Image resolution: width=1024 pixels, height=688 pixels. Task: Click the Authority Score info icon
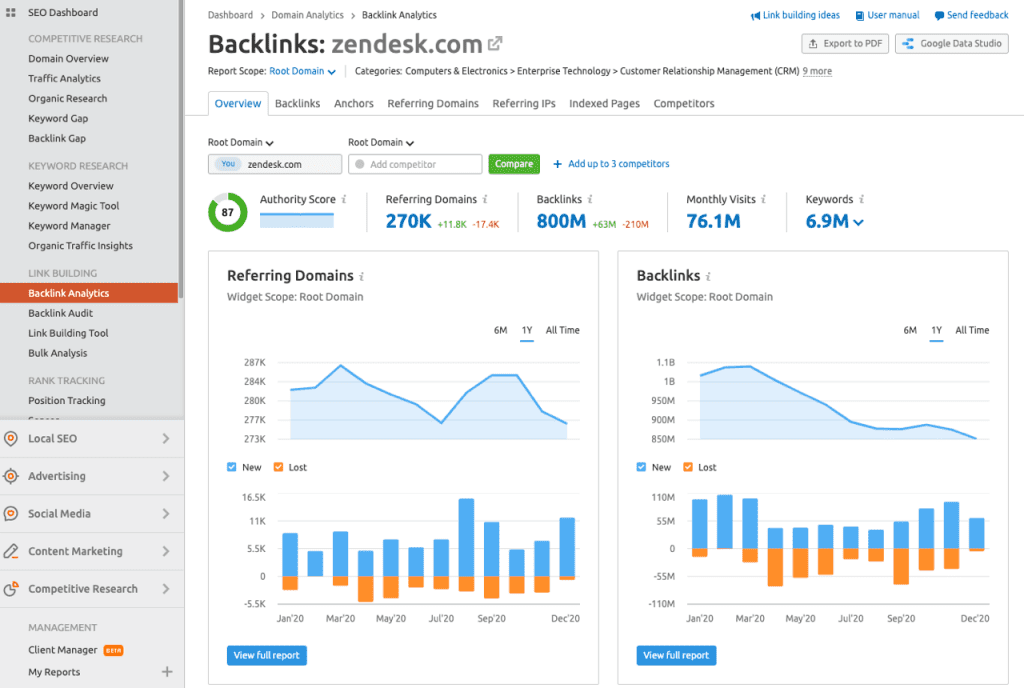(x=344, y=200)
